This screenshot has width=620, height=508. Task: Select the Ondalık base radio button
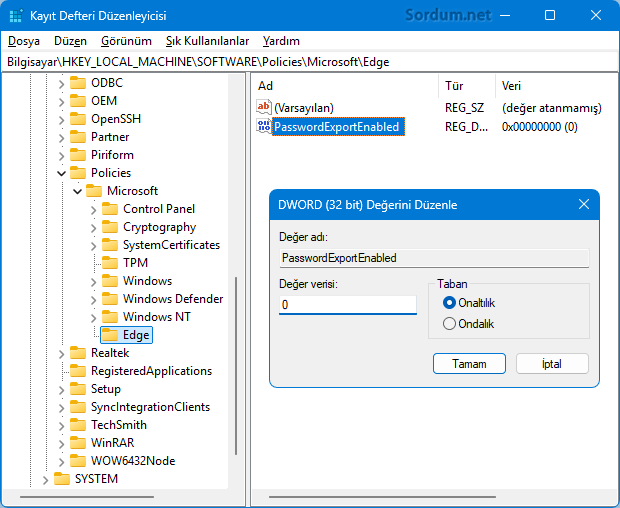(449, 324)
